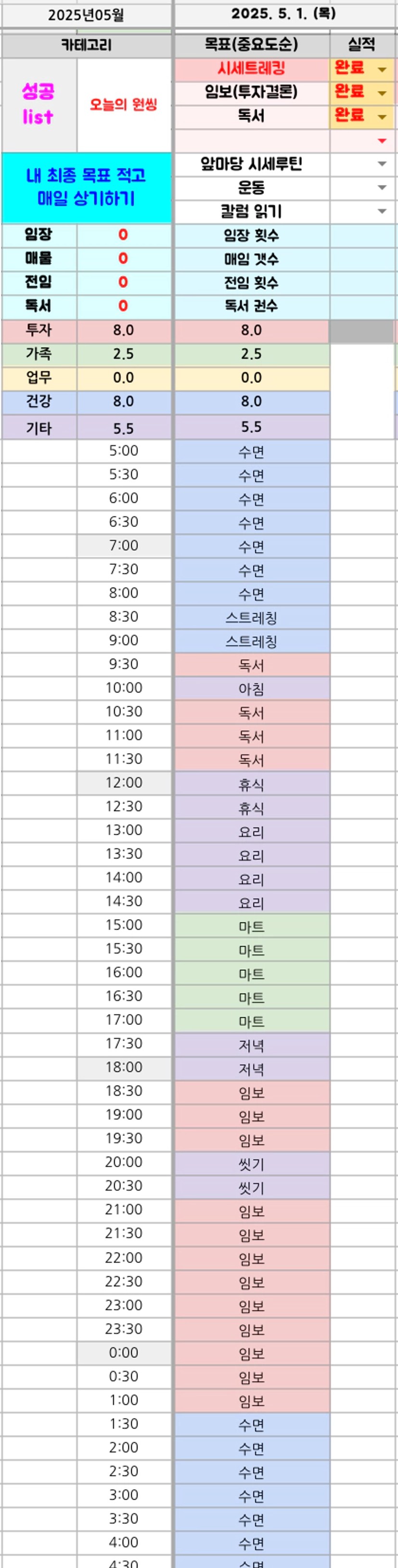Expand the dropdown arrow in the 독서 goal row
398x1568 pixels.
[382, 117]
